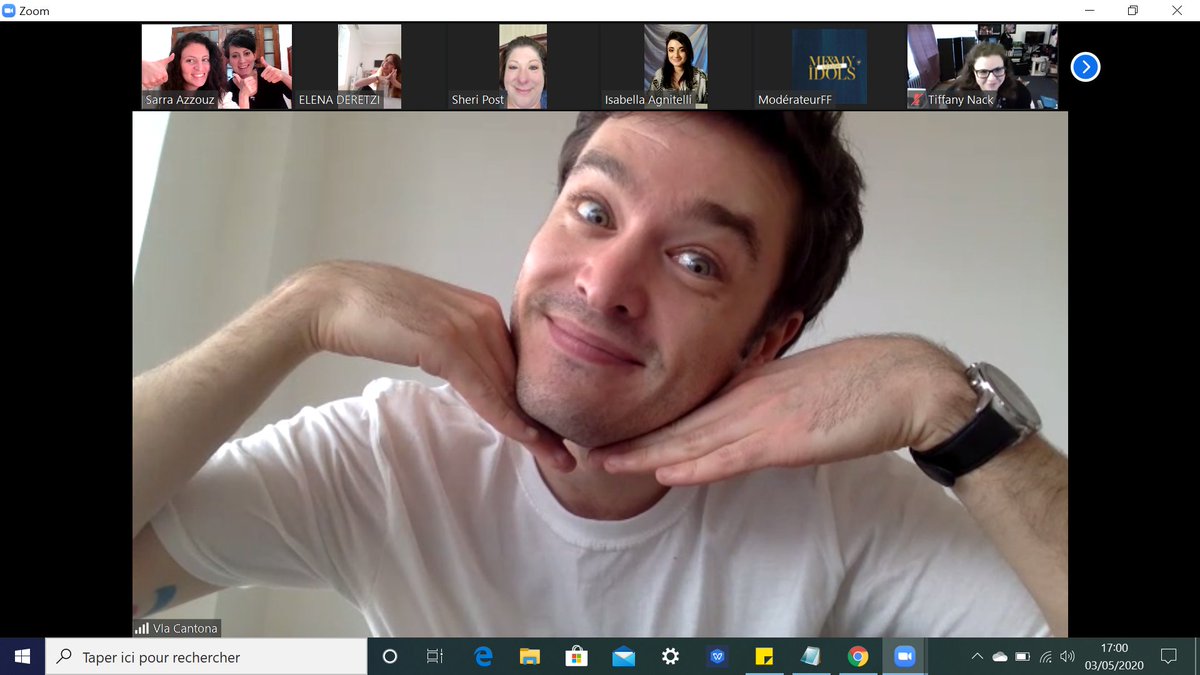Open File Explorer from the taskbar
1200x675 pixels.
[530, 657]
